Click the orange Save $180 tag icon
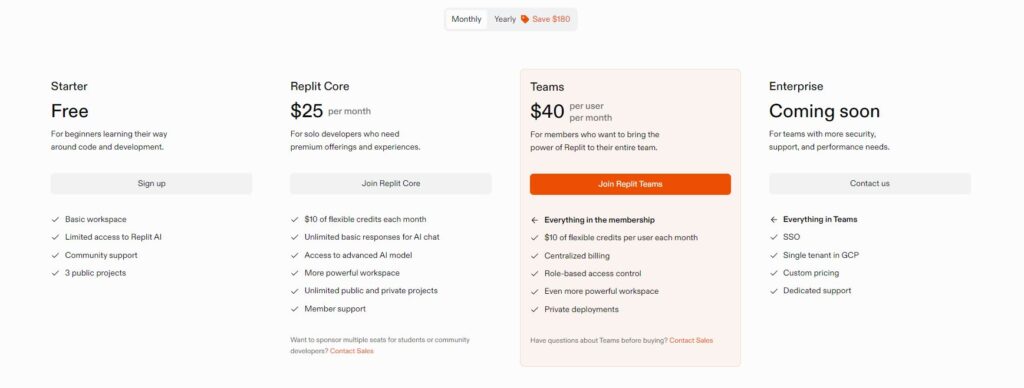Image resolution: width=1024 pixels, height=388 pixels. tap(525, 19)
